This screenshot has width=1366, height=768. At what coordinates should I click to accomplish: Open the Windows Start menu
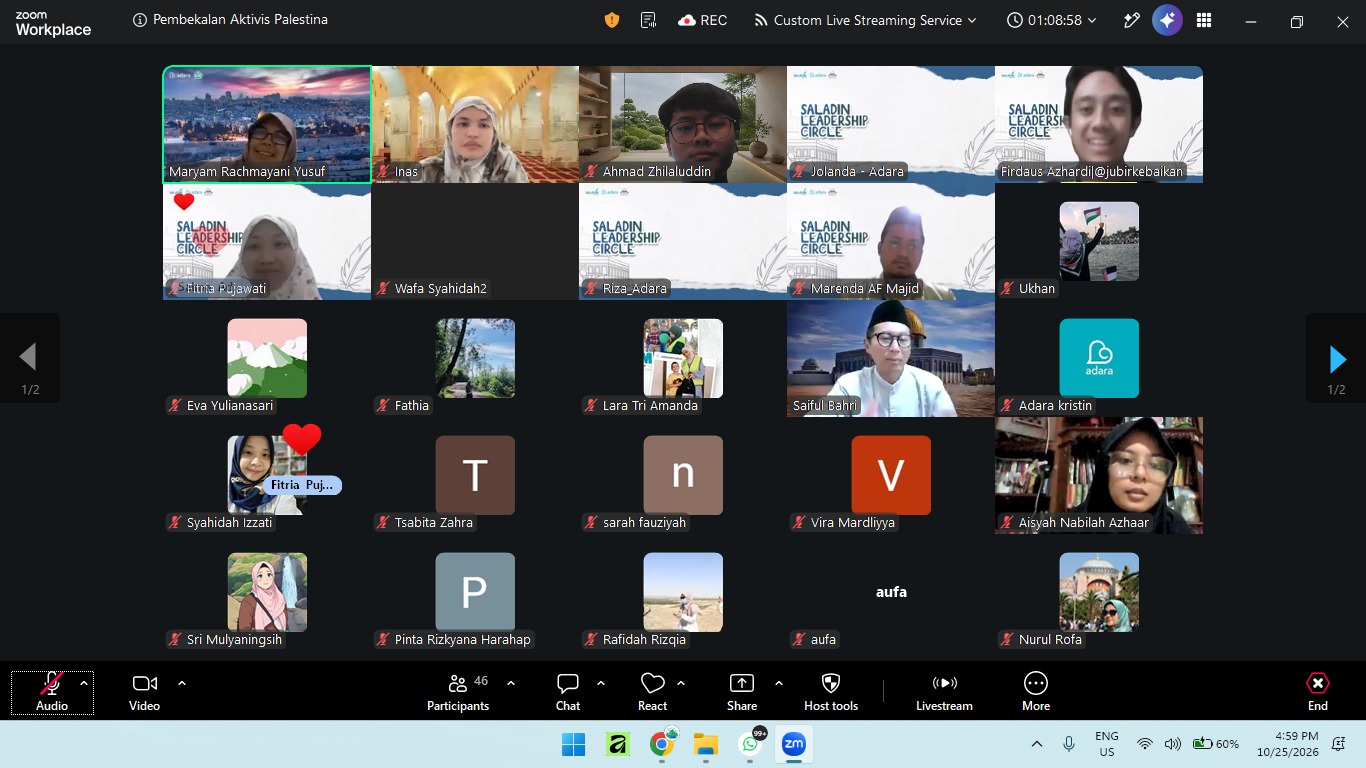tap(574, 744)
